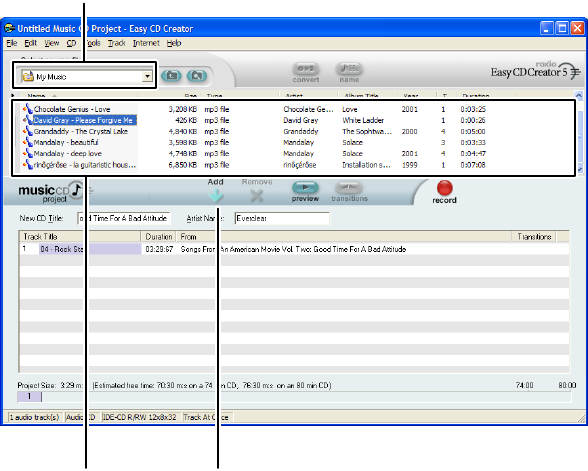Click the My Music folder icon
The image size is (588, 471).
click(28, 76)
